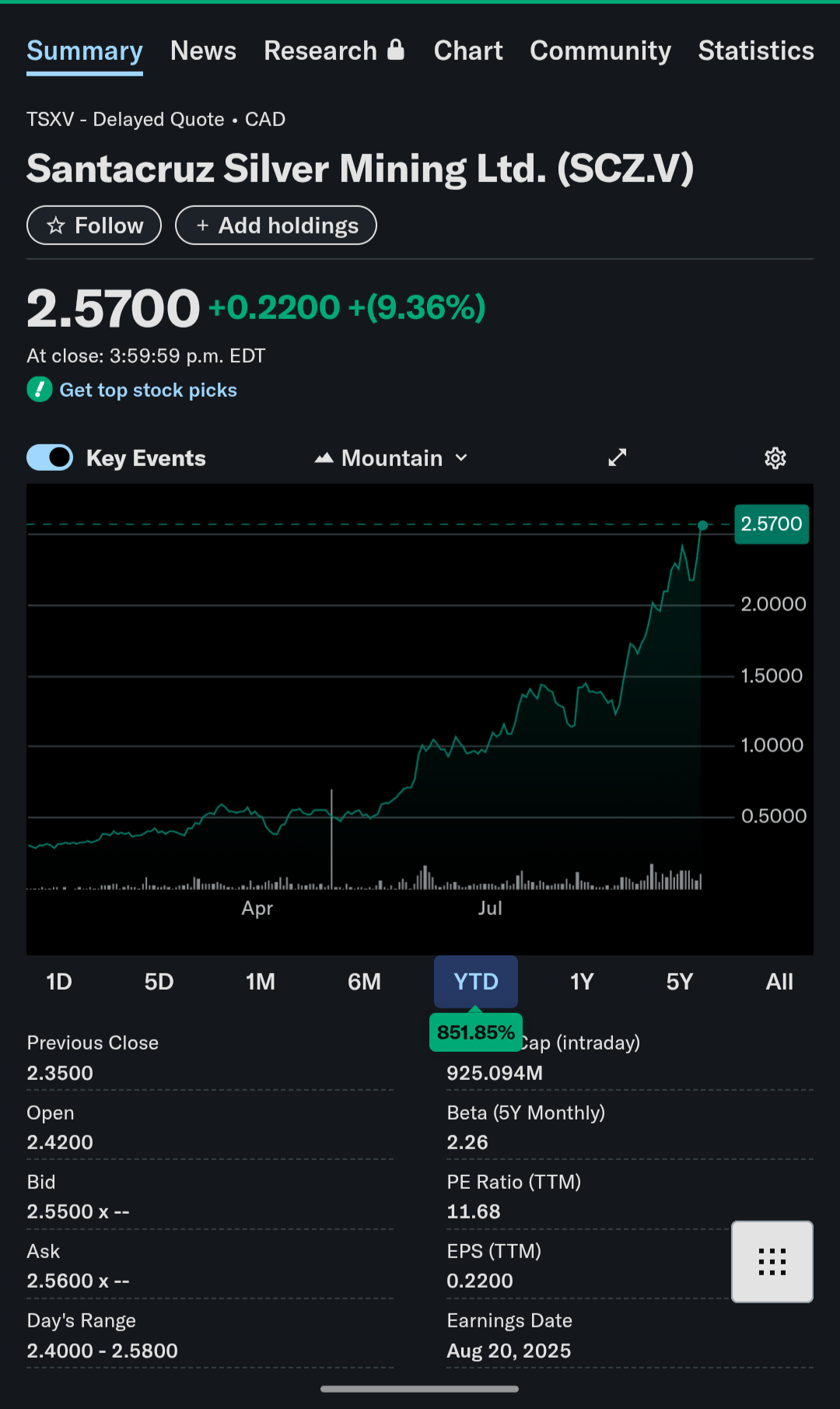Select the 6M chart range
840x1409 pixels.
click(364, 982)
